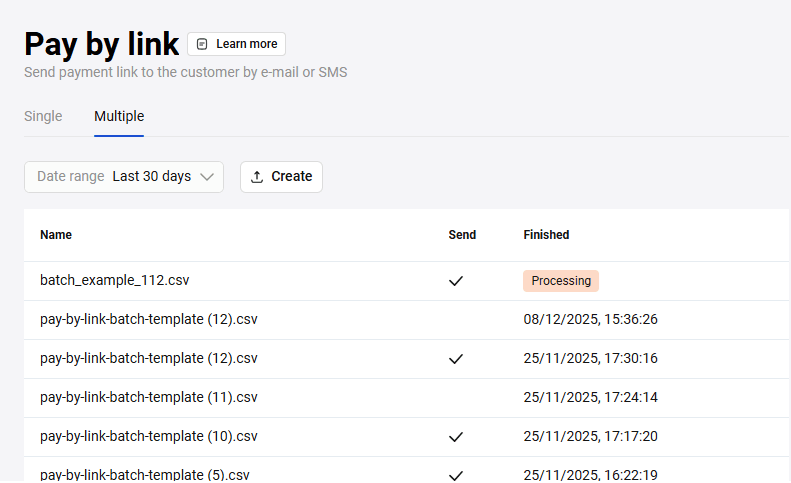The image size is (791, 483).
Task: Select the Multiple tab
Action: (119, 117)
